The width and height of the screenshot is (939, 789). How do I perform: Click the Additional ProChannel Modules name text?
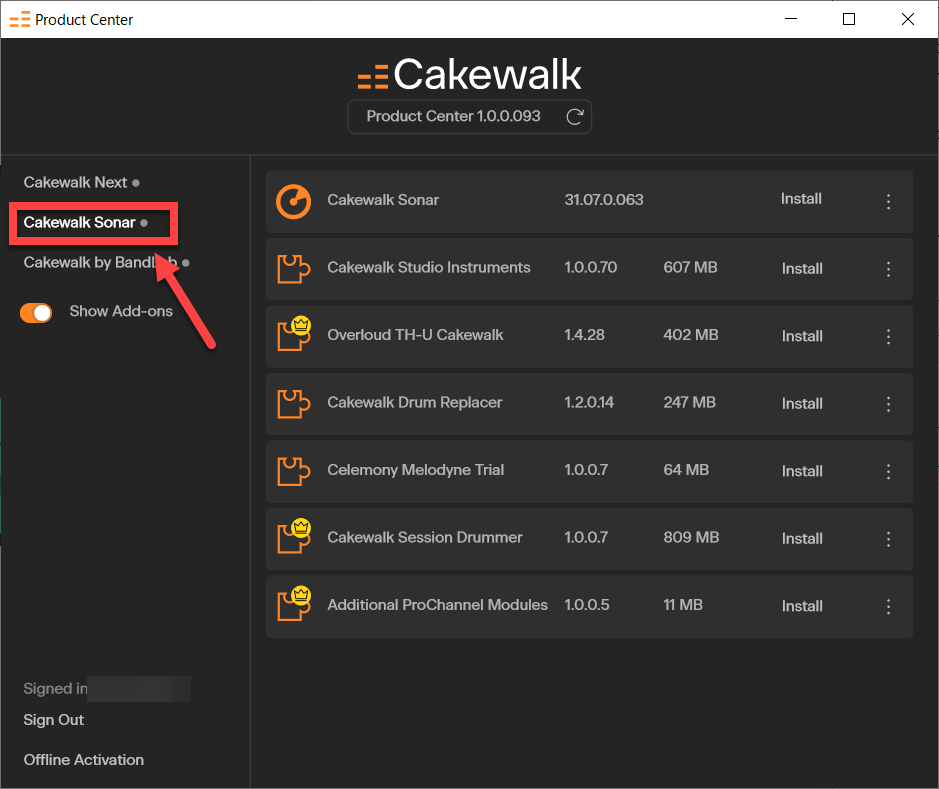[437, 605]
